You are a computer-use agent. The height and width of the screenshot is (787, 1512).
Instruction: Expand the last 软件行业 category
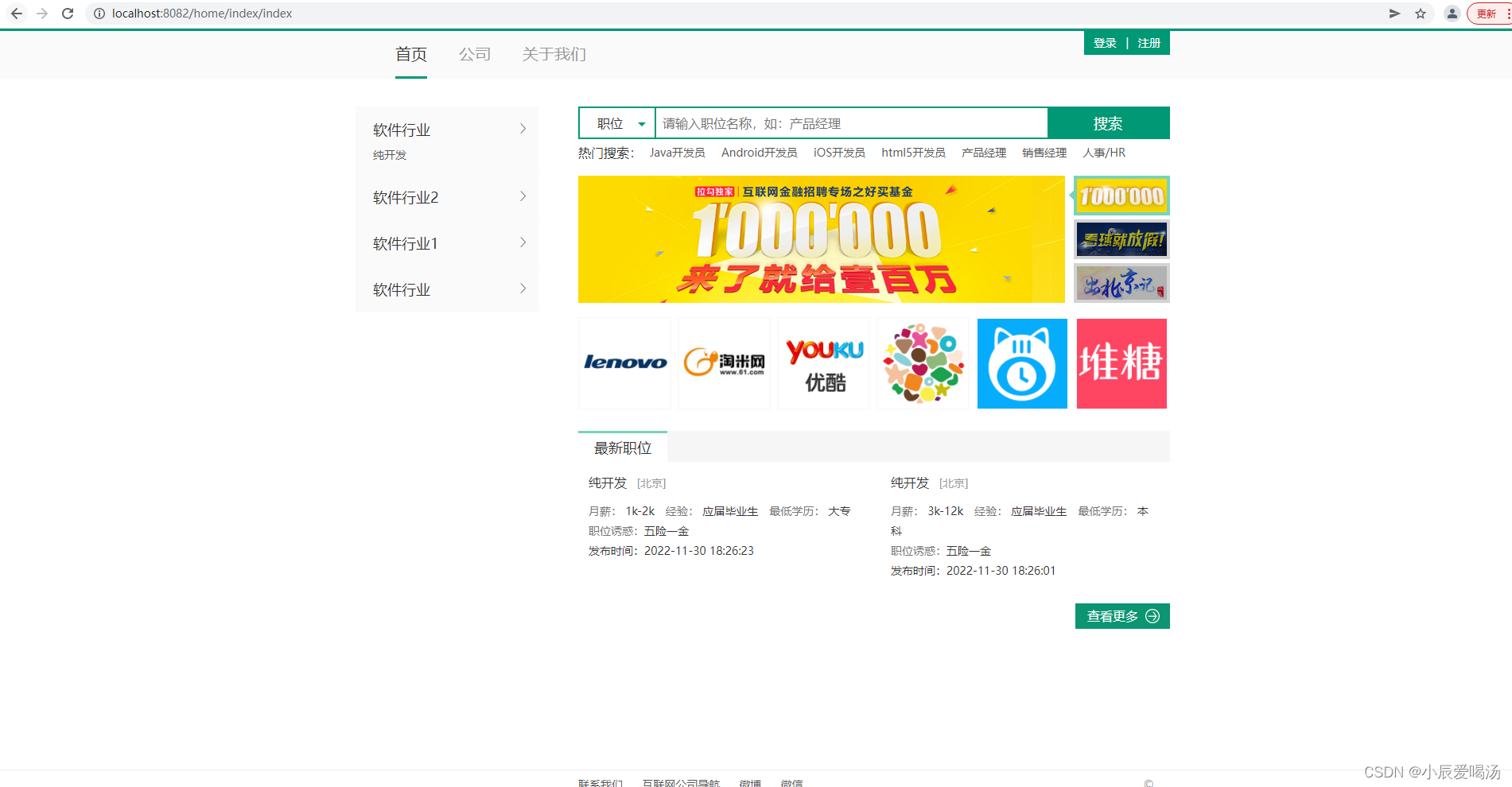[x=447, y=289]
